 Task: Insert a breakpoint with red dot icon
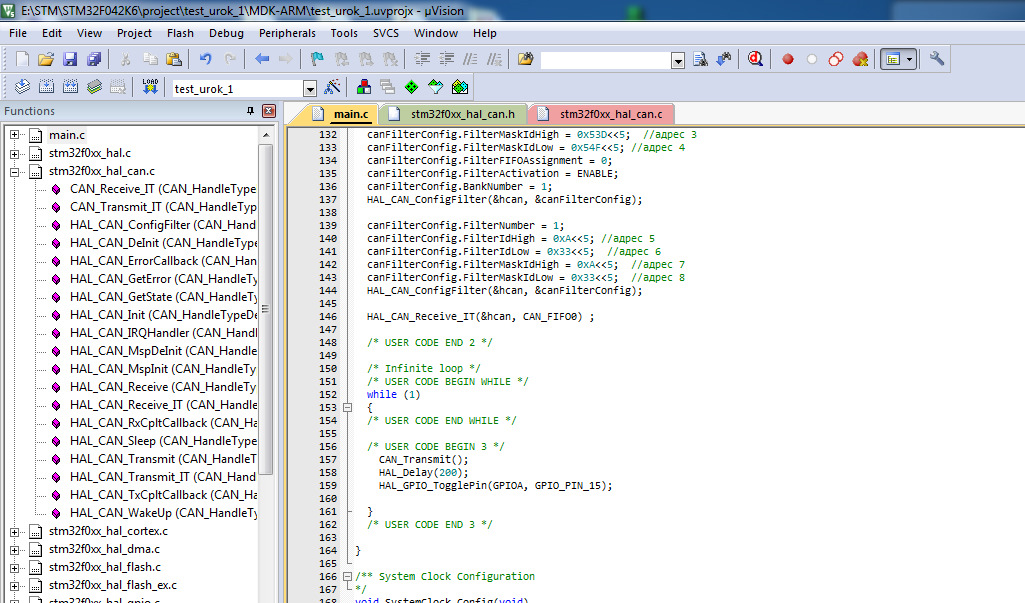[x=788, y=59]
